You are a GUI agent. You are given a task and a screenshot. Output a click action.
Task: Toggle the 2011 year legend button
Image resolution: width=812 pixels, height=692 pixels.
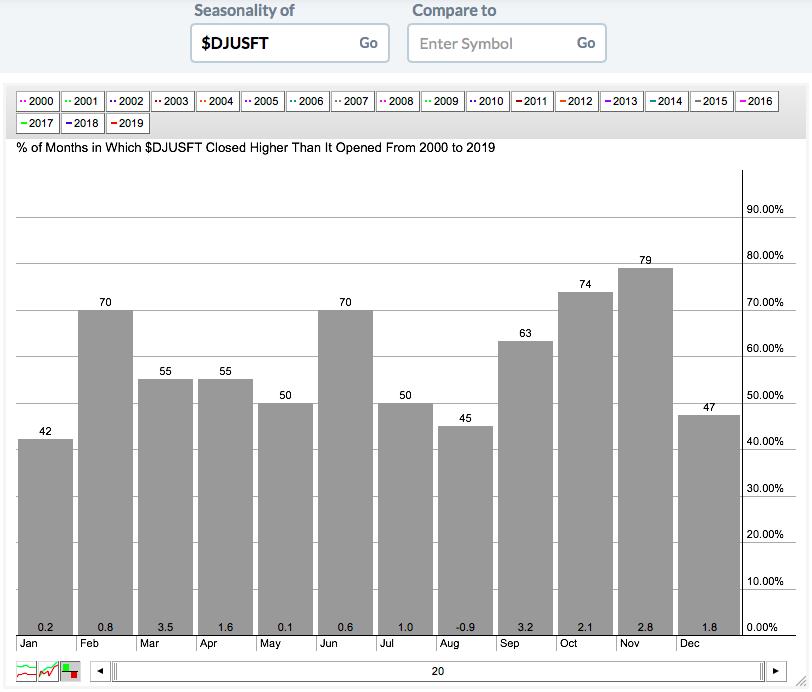pyautogui.click(x=532, y=101)
